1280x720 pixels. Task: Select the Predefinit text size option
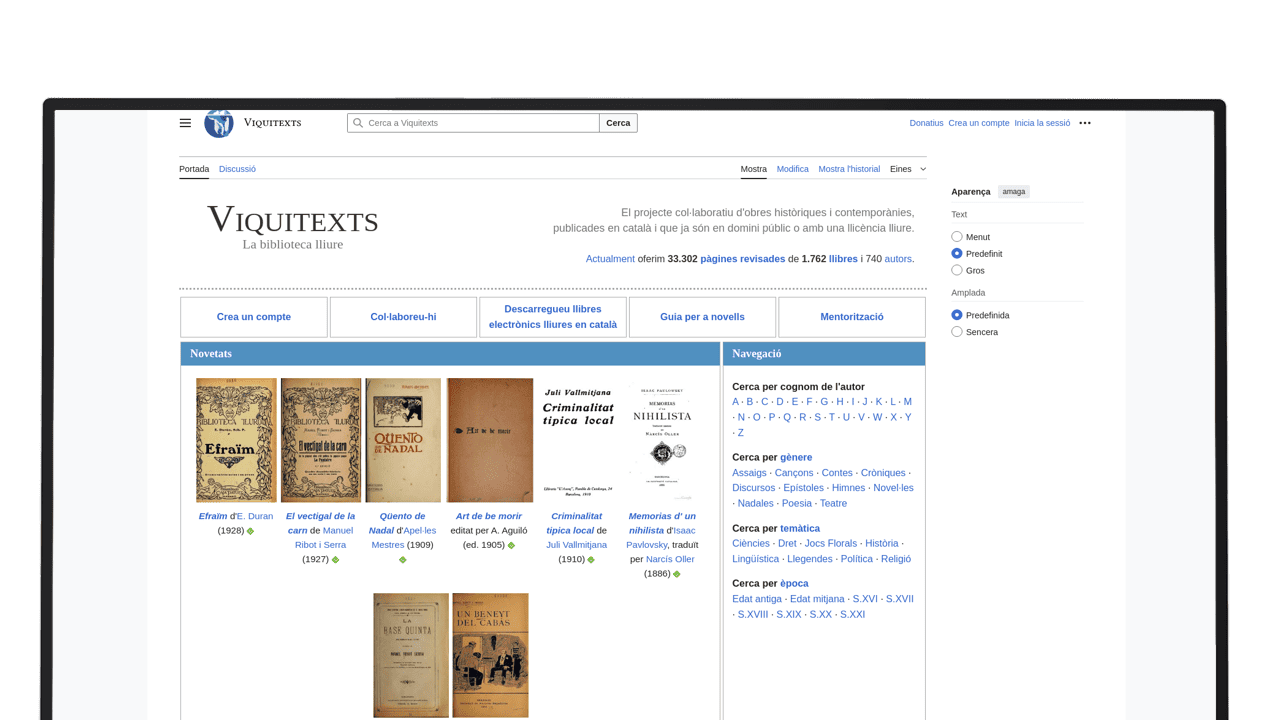957,254
